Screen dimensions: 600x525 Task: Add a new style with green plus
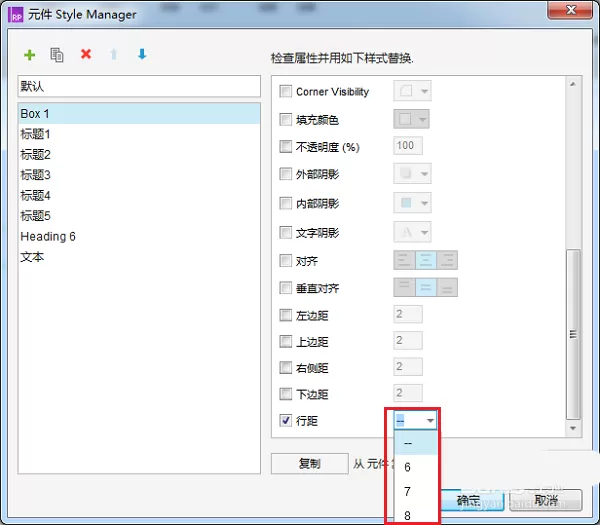click(29, 55)
